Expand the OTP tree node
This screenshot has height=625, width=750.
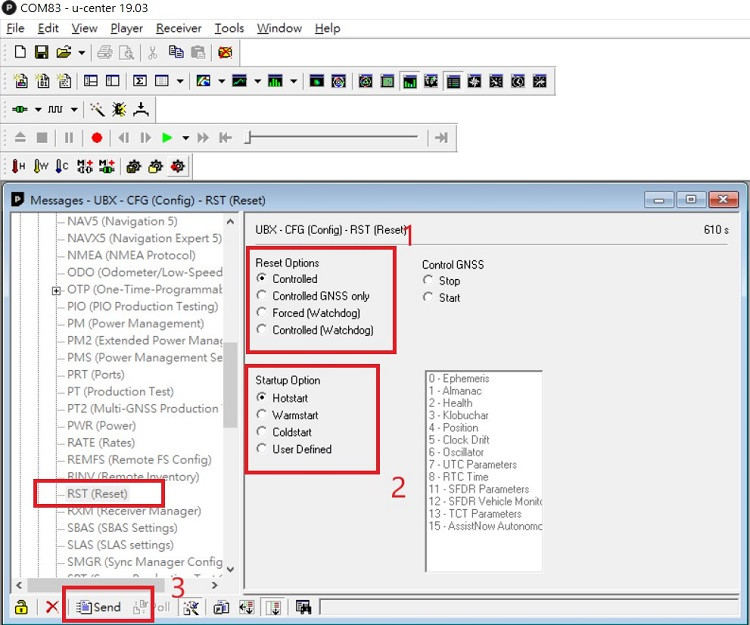57,290
